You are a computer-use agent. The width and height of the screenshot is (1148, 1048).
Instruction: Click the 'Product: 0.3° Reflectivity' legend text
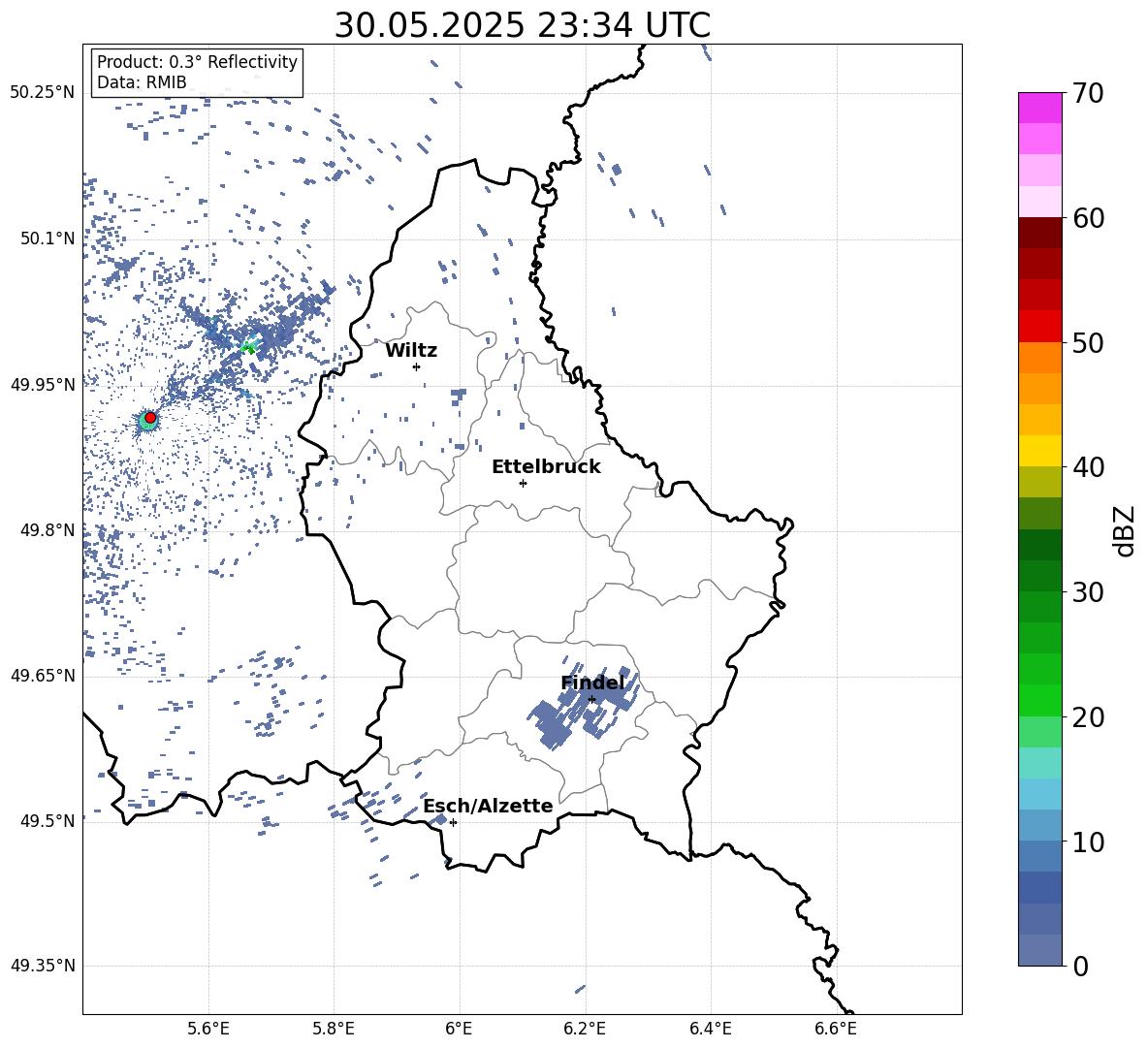(197, 61)
